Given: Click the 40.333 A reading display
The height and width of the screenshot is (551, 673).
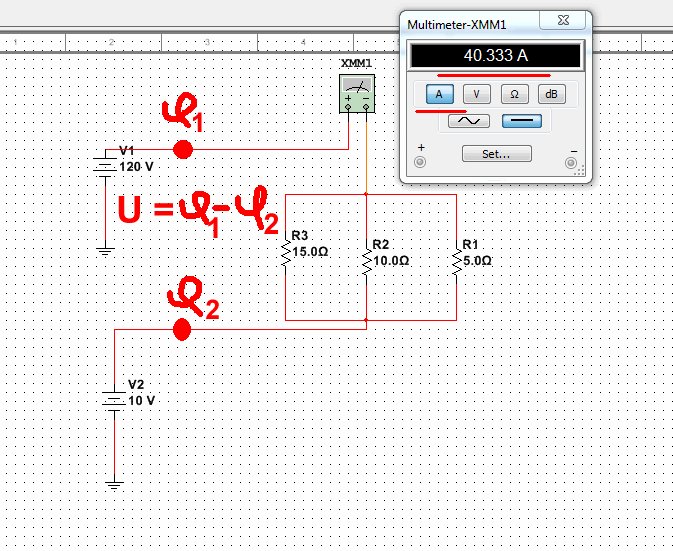Looking at the screenshot, I should (496, 55).
